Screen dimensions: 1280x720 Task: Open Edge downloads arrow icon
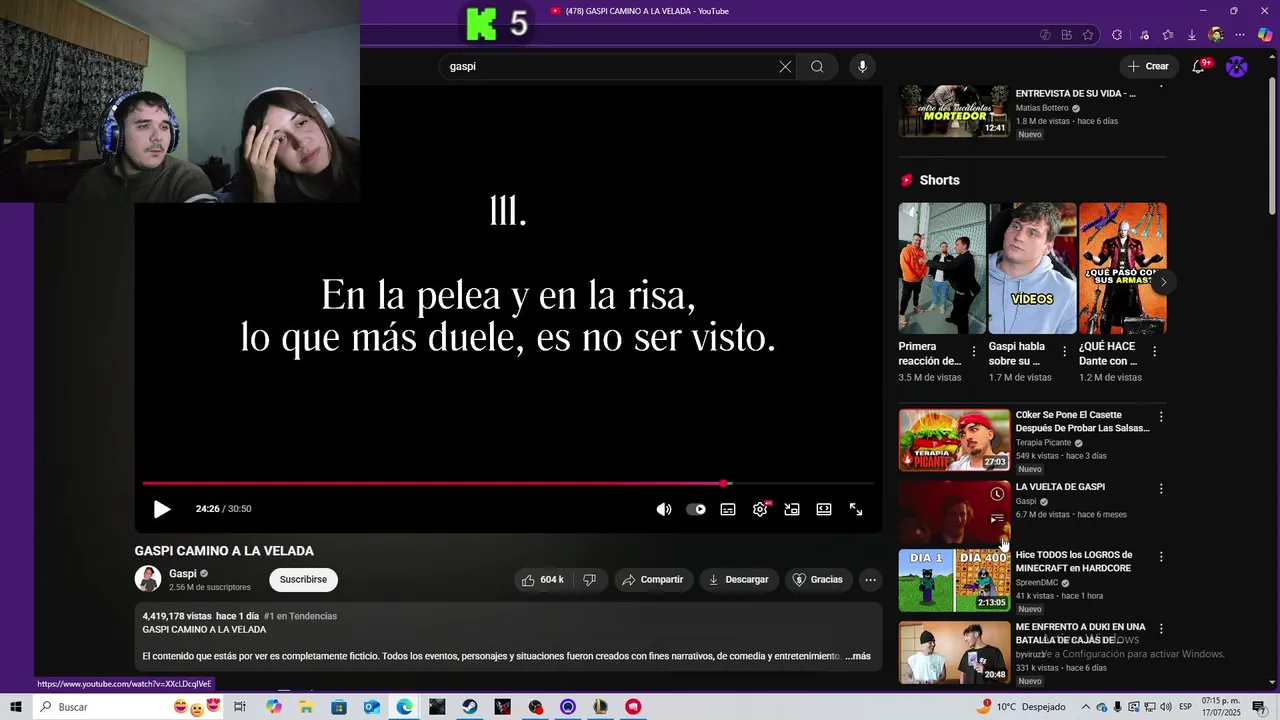pyautogui.click(x=1192, y=35)
